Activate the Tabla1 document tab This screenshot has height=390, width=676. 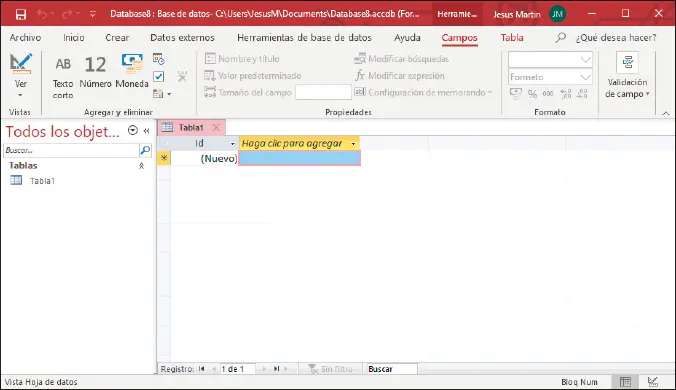coord(191,128)
